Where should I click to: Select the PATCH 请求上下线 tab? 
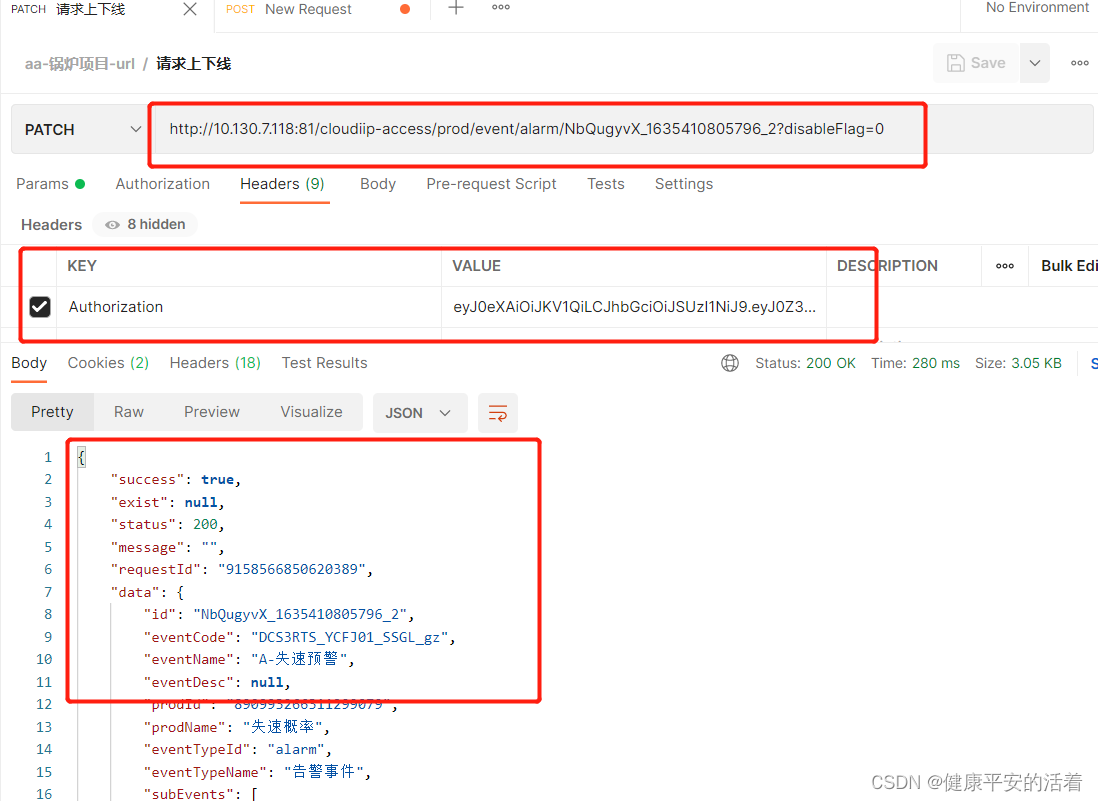pos(68,9)
